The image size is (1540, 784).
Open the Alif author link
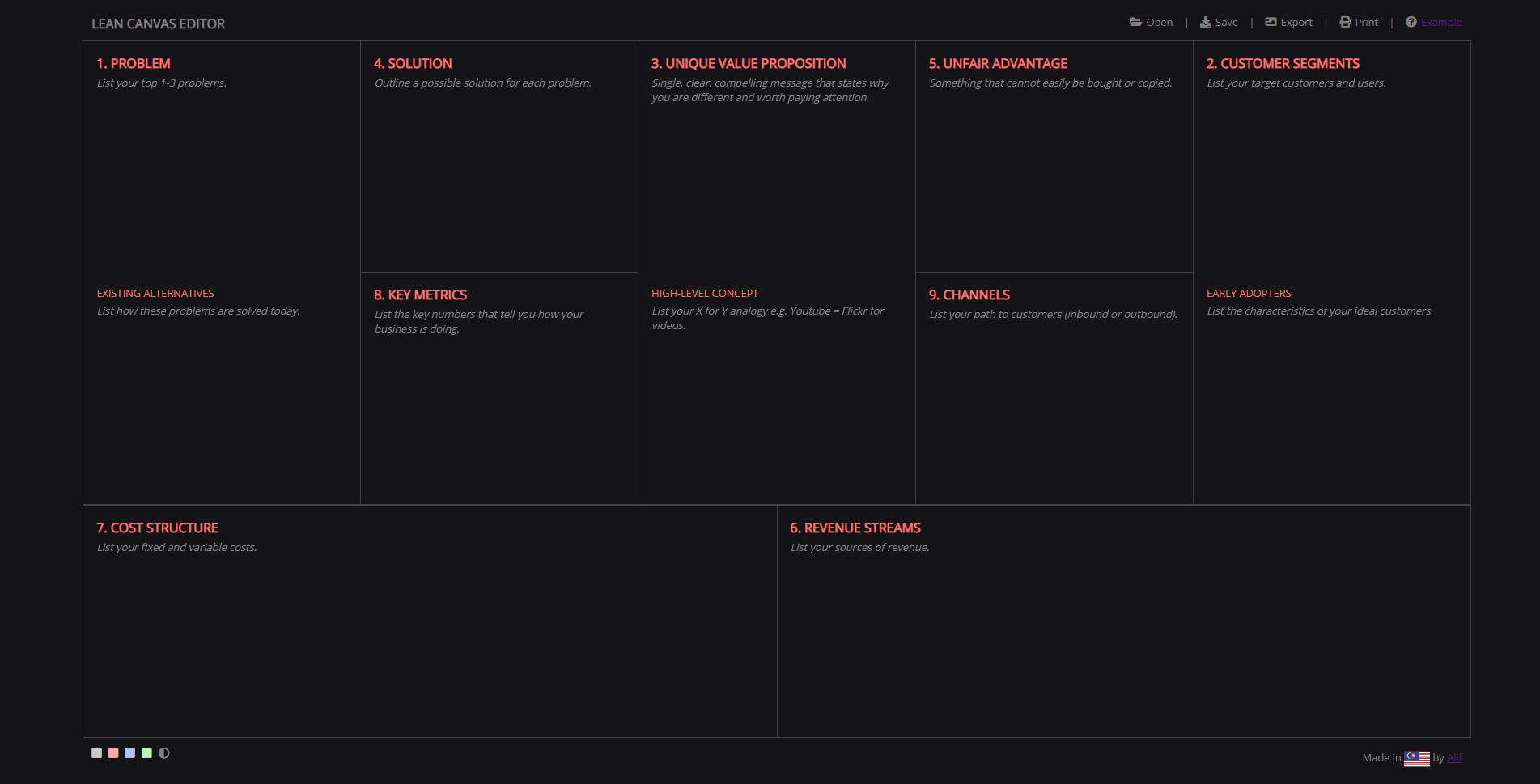1454,757
